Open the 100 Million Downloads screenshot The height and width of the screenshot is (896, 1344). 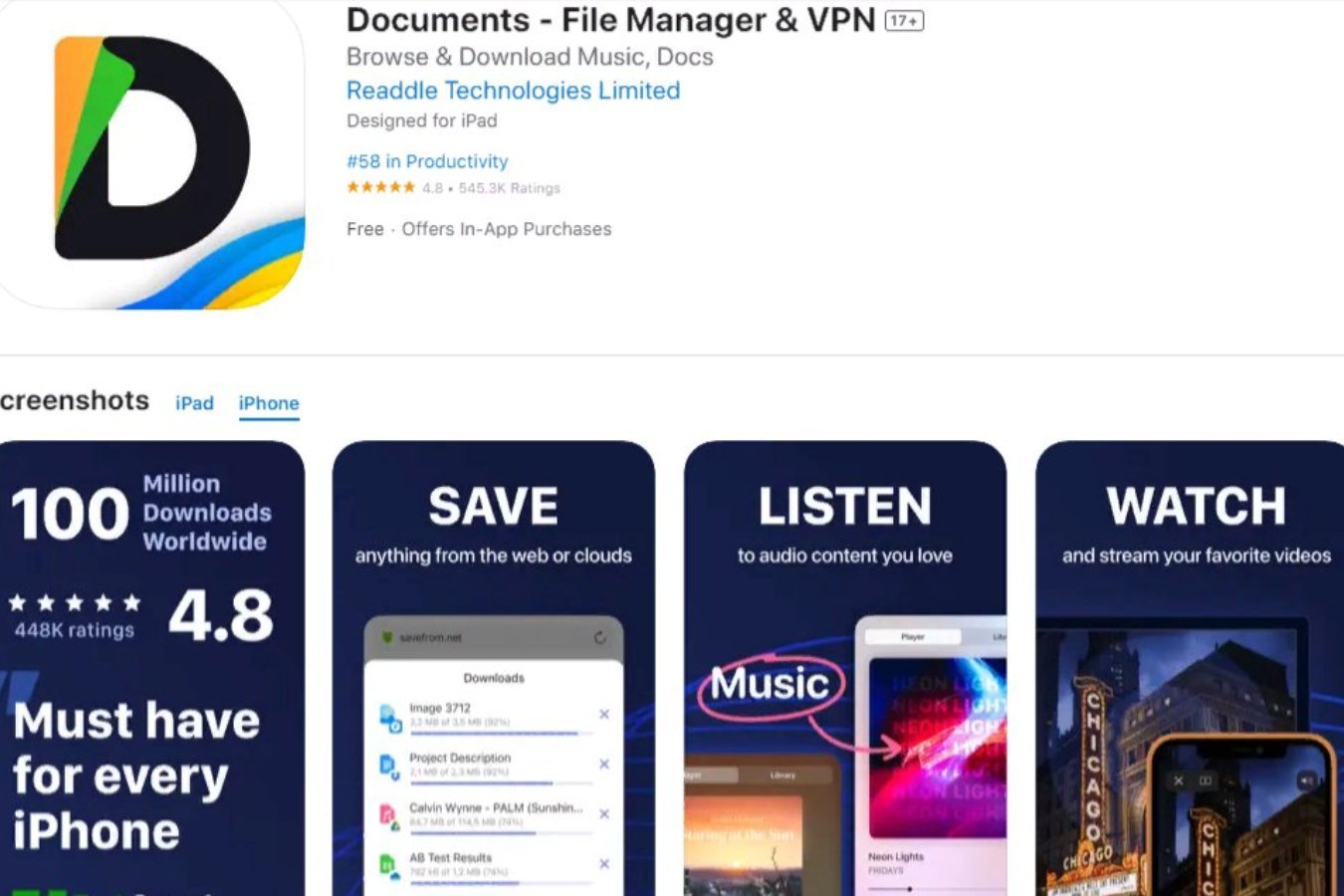(151, 668)
